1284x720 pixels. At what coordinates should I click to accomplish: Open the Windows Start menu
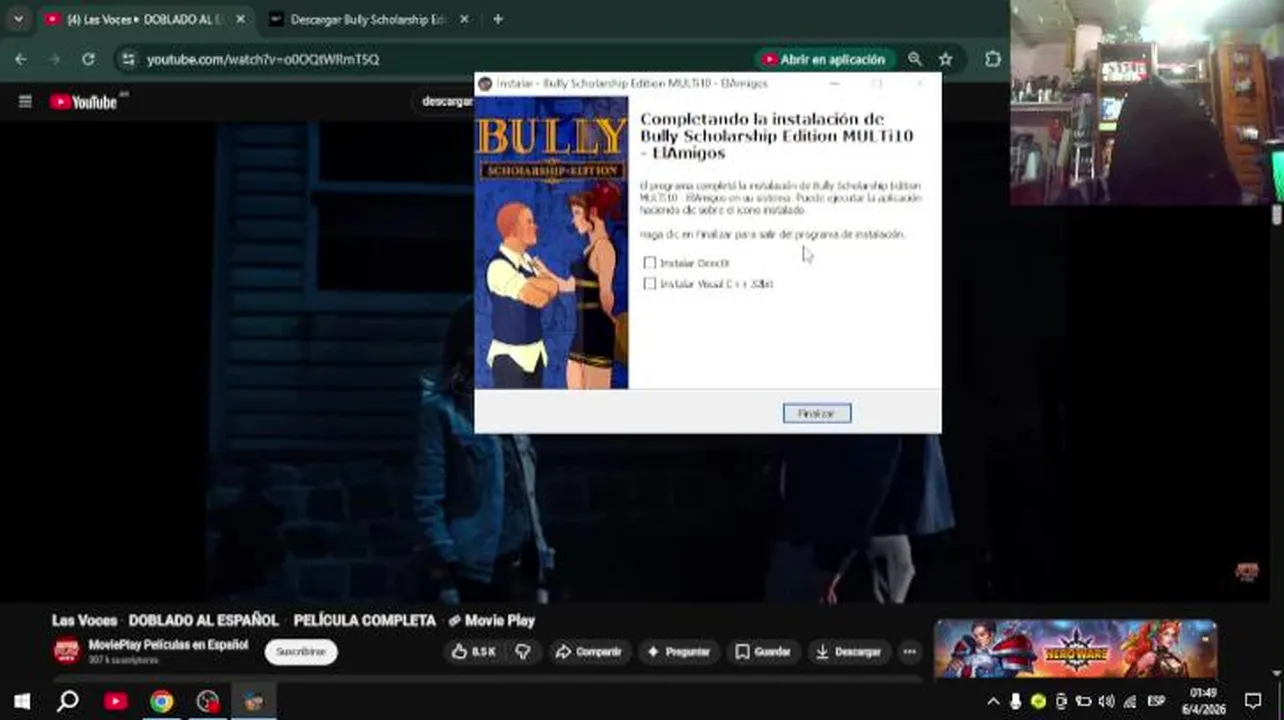coord(22,701)
